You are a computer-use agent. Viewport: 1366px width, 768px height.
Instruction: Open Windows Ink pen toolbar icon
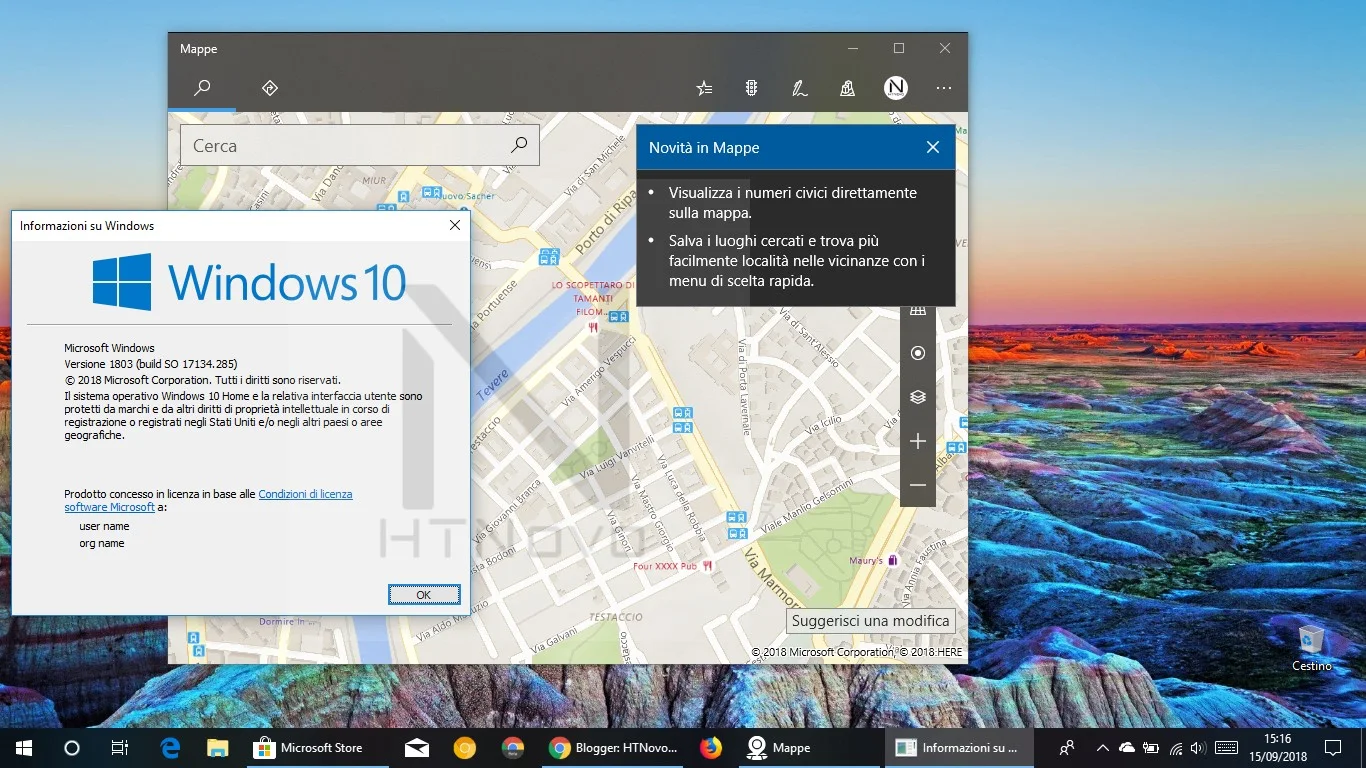(800, 88)
